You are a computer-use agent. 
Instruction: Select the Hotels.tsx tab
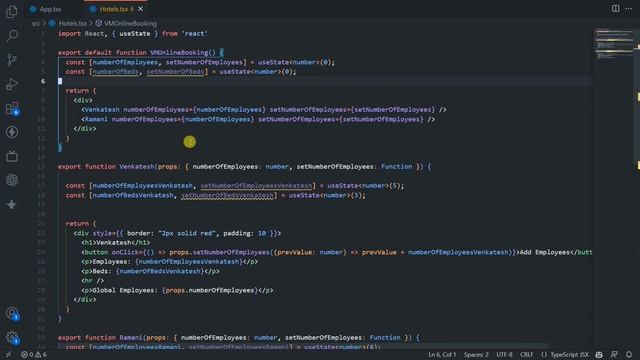[x=113, y=9]
